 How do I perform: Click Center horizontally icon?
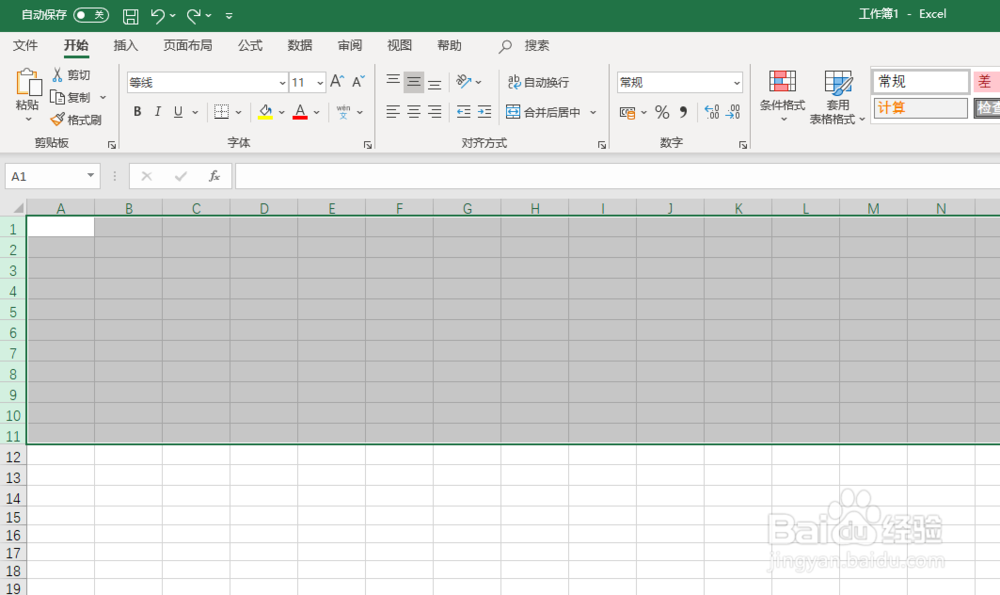pyautogui.click(x=414, y=112)
